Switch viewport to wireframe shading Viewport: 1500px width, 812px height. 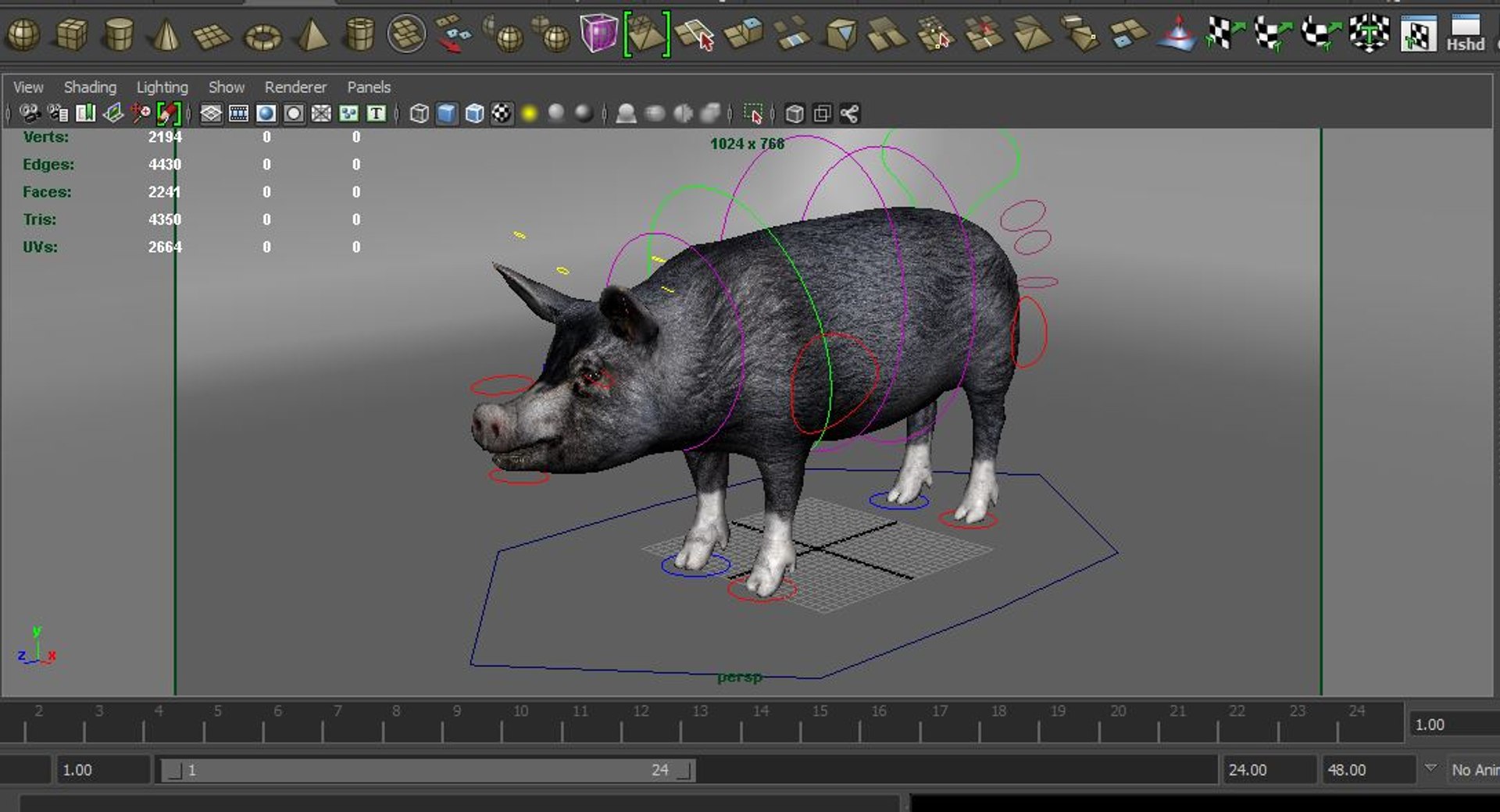(419, 114)
